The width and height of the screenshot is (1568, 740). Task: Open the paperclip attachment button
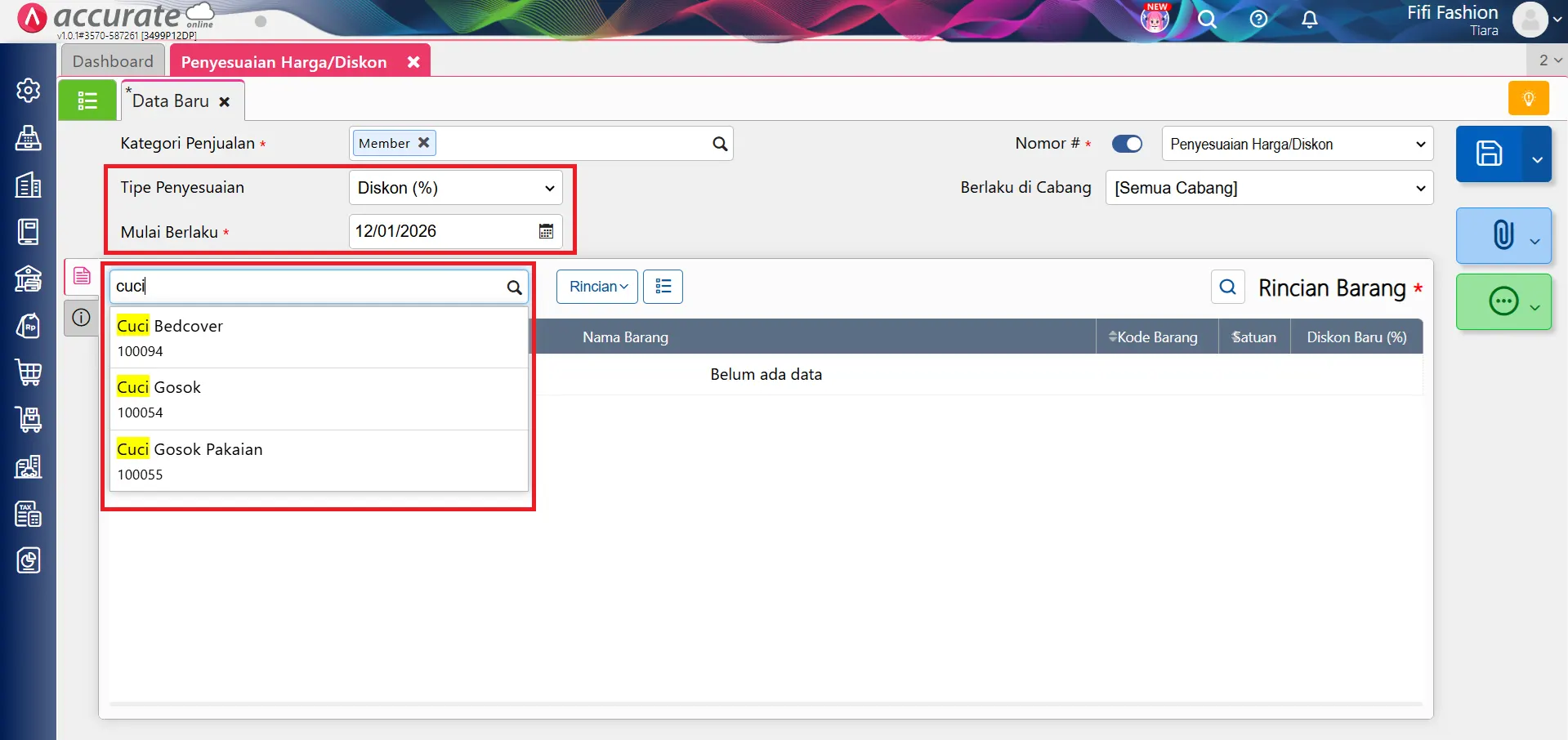click(1503, 235)
